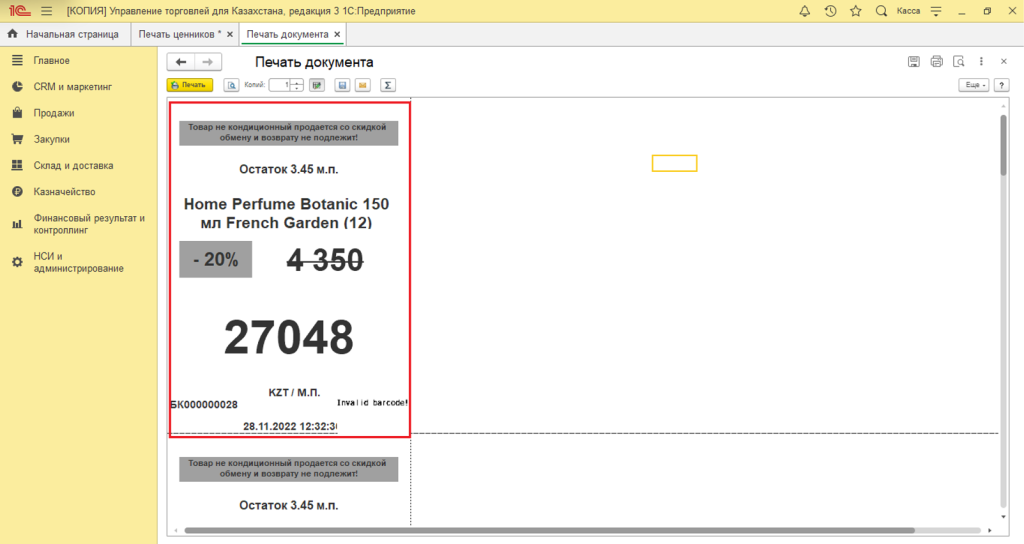Open favorites star in title bar
This screenshot has width=1024, height=544.
[x=856, y=11]
